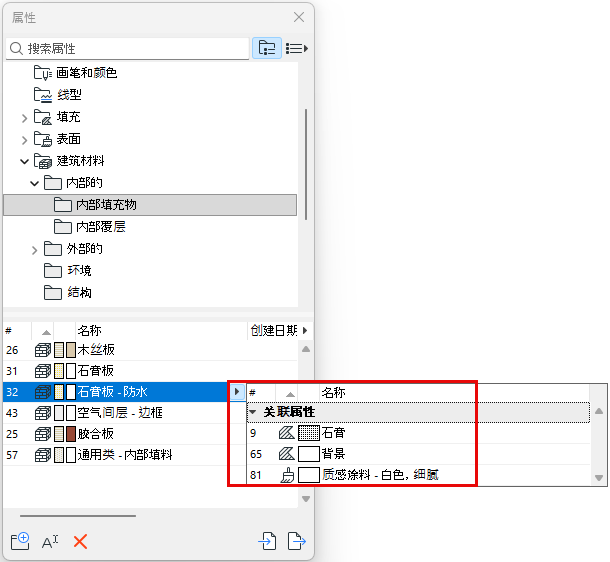Click the 名称 header in materials list
This screenshot has width=610, height=562.
click(89, 331)
